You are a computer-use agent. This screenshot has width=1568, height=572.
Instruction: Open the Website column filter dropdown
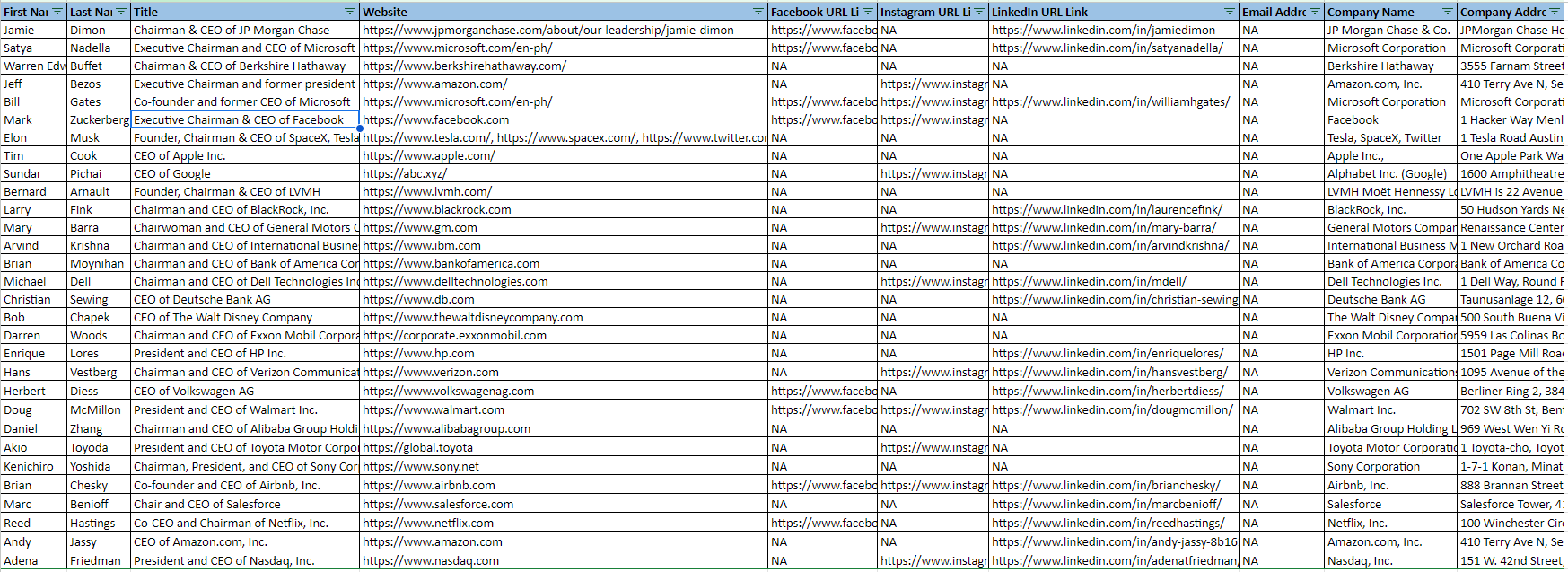pyautogui.click(x=758, y=12)
